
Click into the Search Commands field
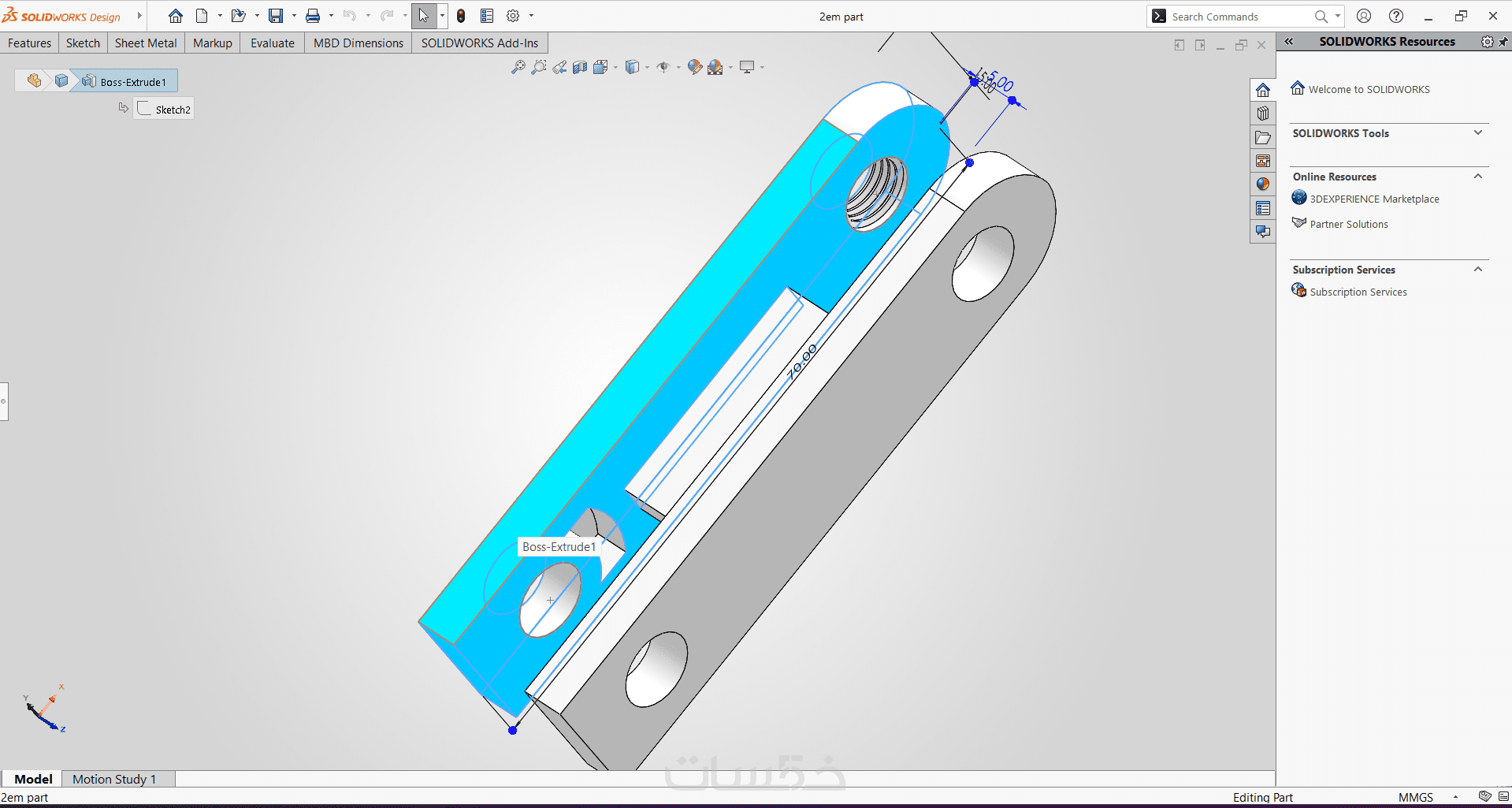1239,16
